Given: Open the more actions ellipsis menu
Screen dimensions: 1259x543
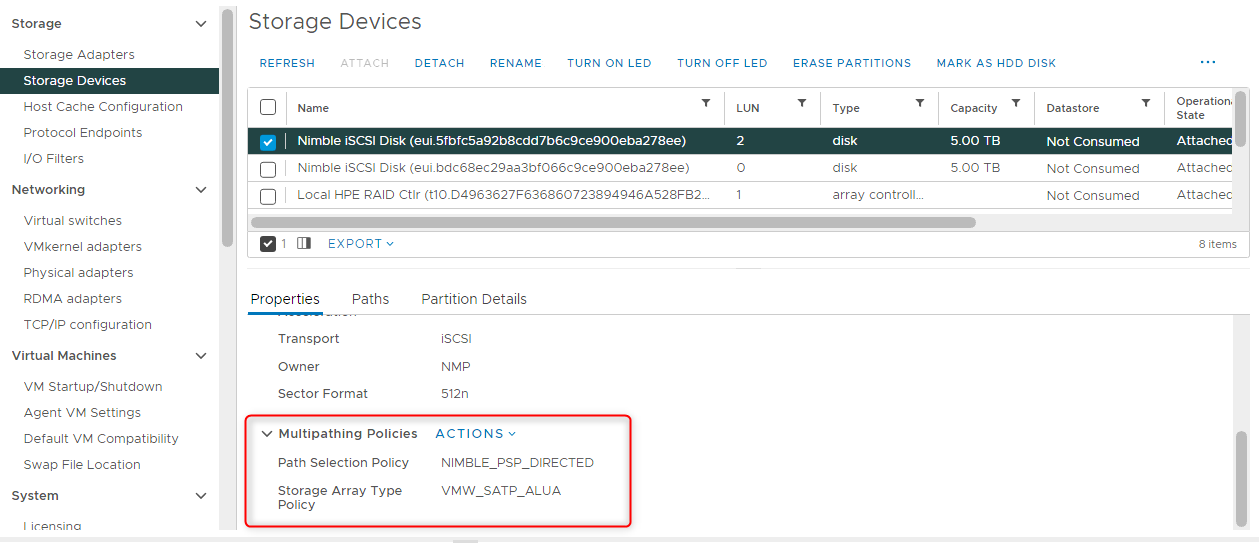Looking at the screenshot, I should (1208, 62).
